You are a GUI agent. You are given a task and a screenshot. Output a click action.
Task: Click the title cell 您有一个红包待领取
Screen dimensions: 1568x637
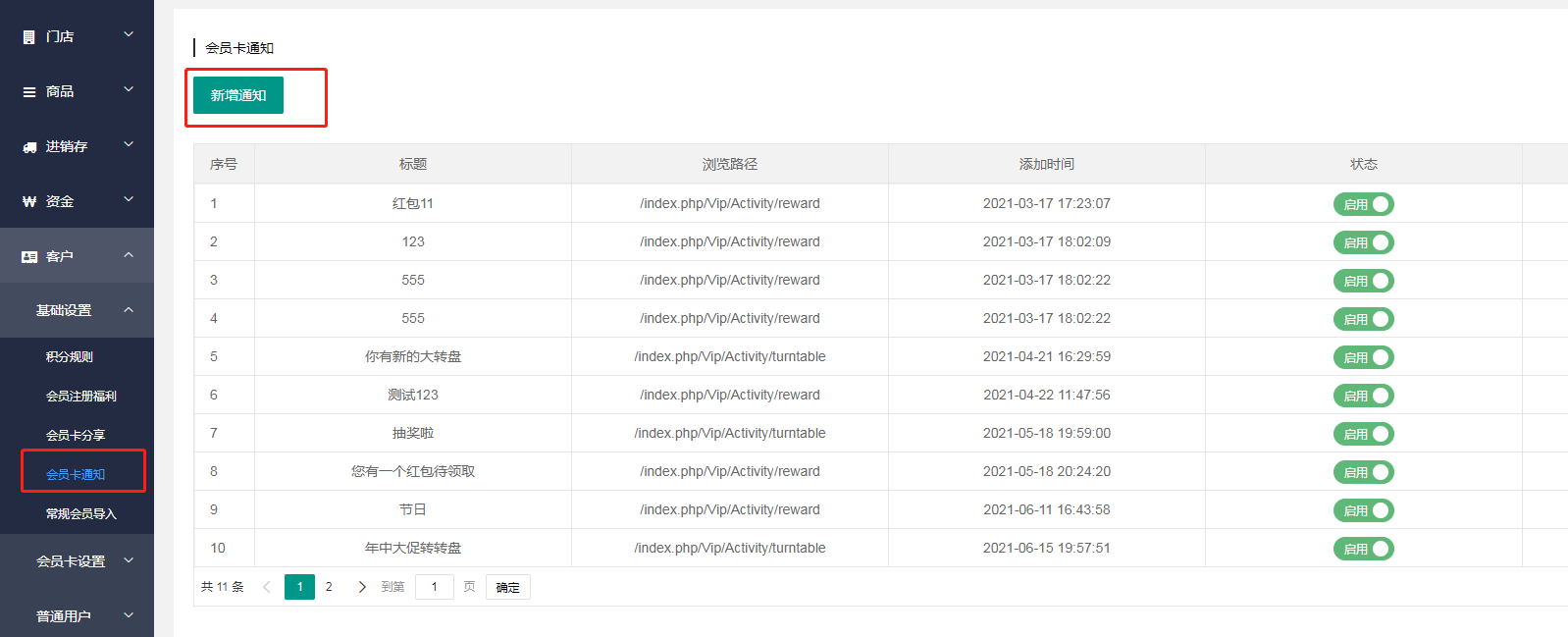(413, 471)
